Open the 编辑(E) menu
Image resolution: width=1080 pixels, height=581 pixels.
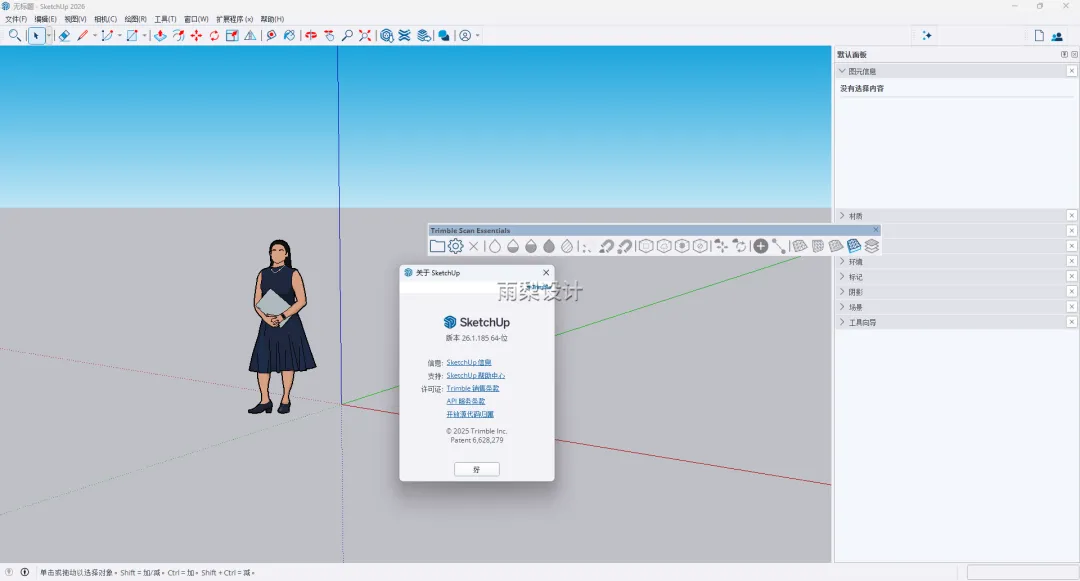(x=45, y=19)
